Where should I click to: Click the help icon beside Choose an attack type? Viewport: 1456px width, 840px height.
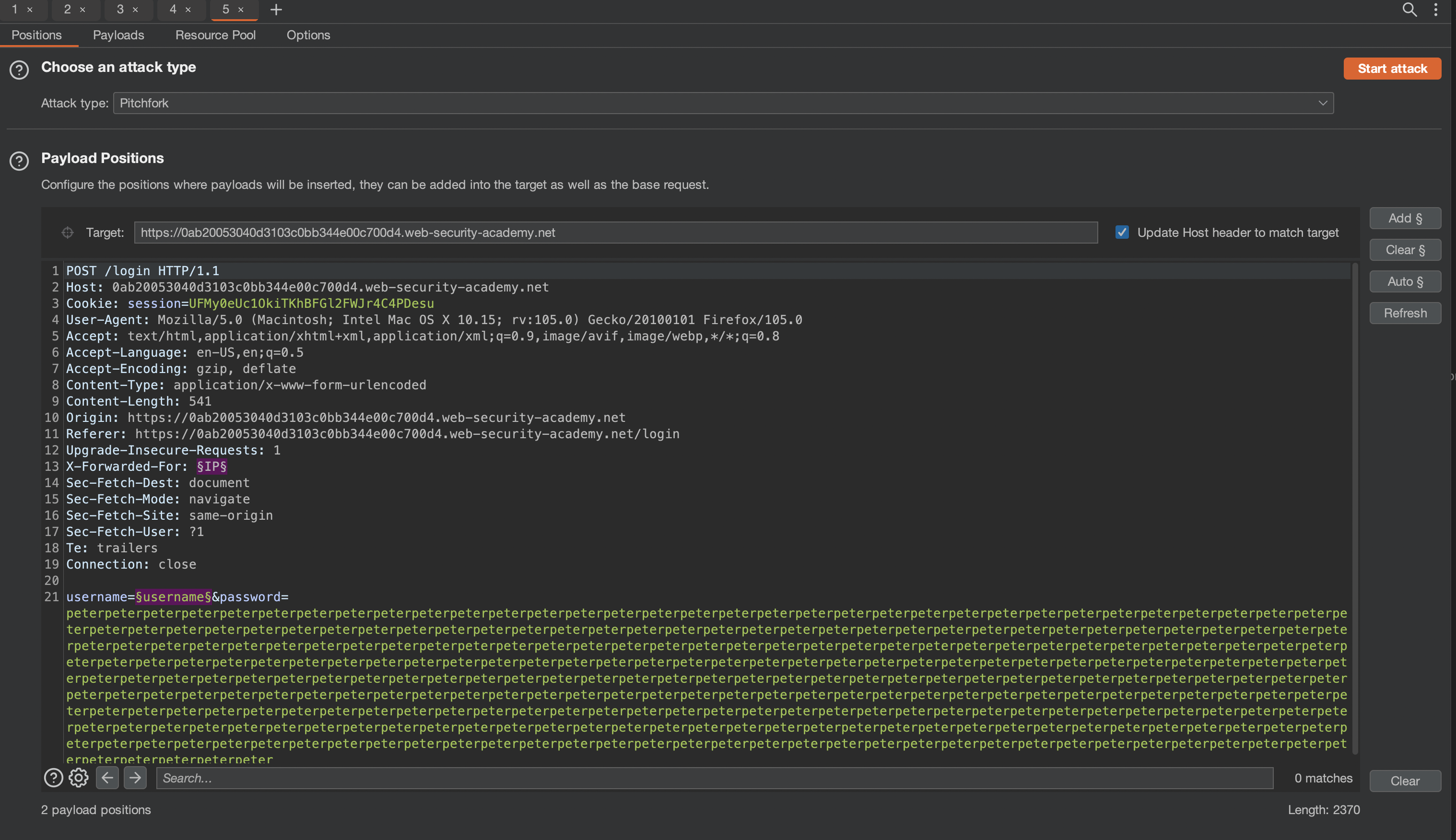point(19,70)
